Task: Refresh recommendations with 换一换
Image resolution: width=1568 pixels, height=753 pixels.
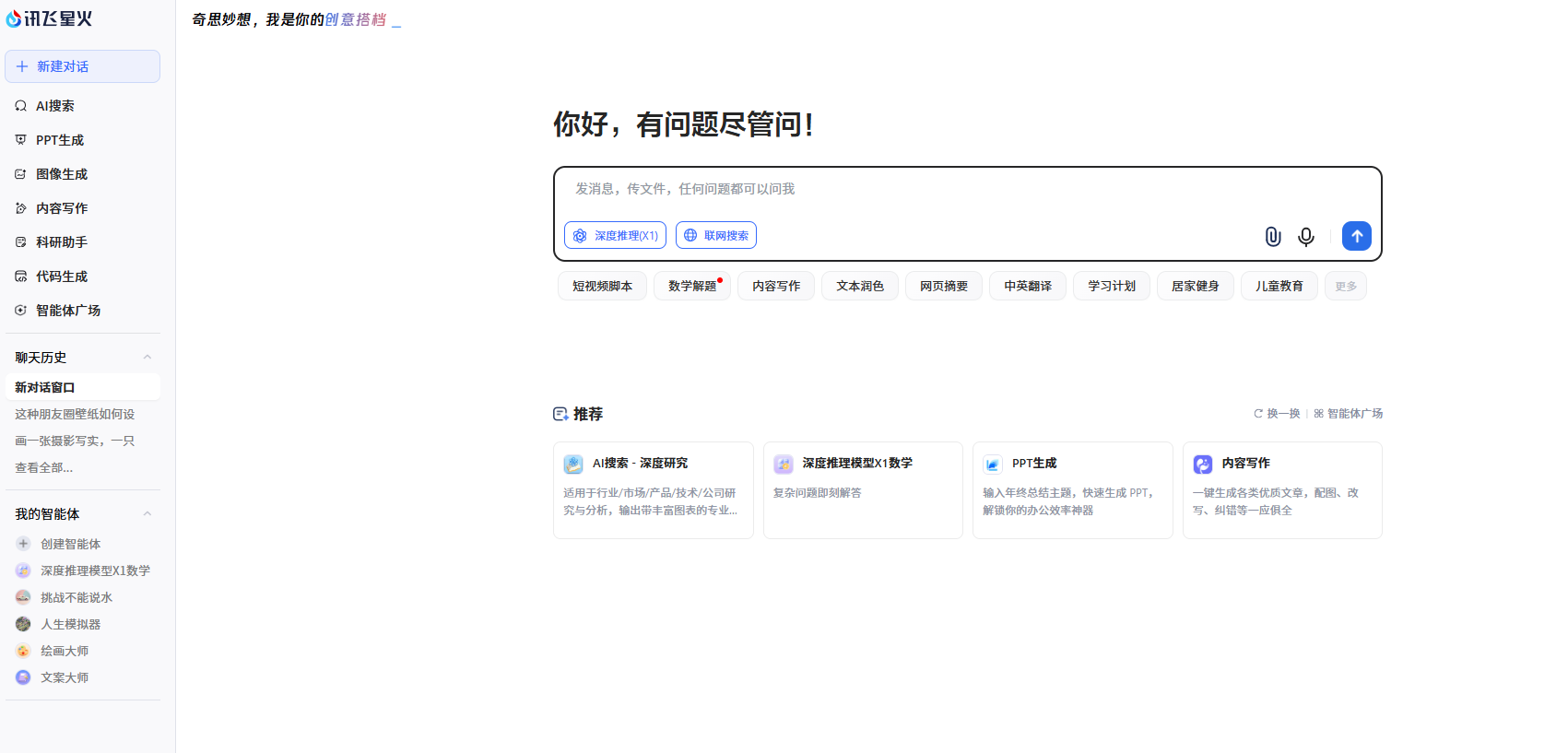Action: 1277,414
